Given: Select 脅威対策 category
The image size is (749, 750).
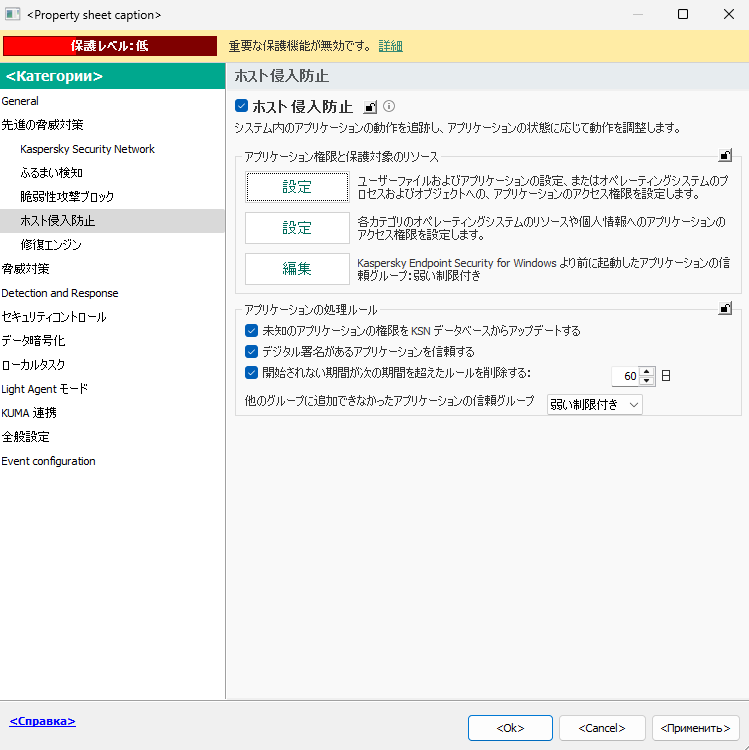Looking at the screenshot, I should 112,269.
